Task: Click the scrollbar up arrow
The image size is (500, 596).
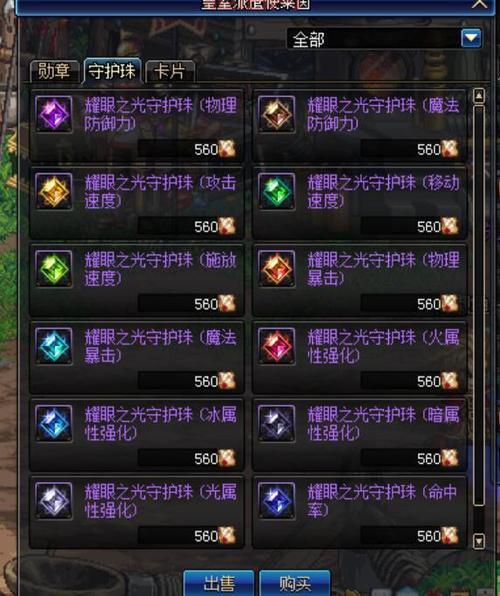Action: pyautogui.click(x=478, y=96)
